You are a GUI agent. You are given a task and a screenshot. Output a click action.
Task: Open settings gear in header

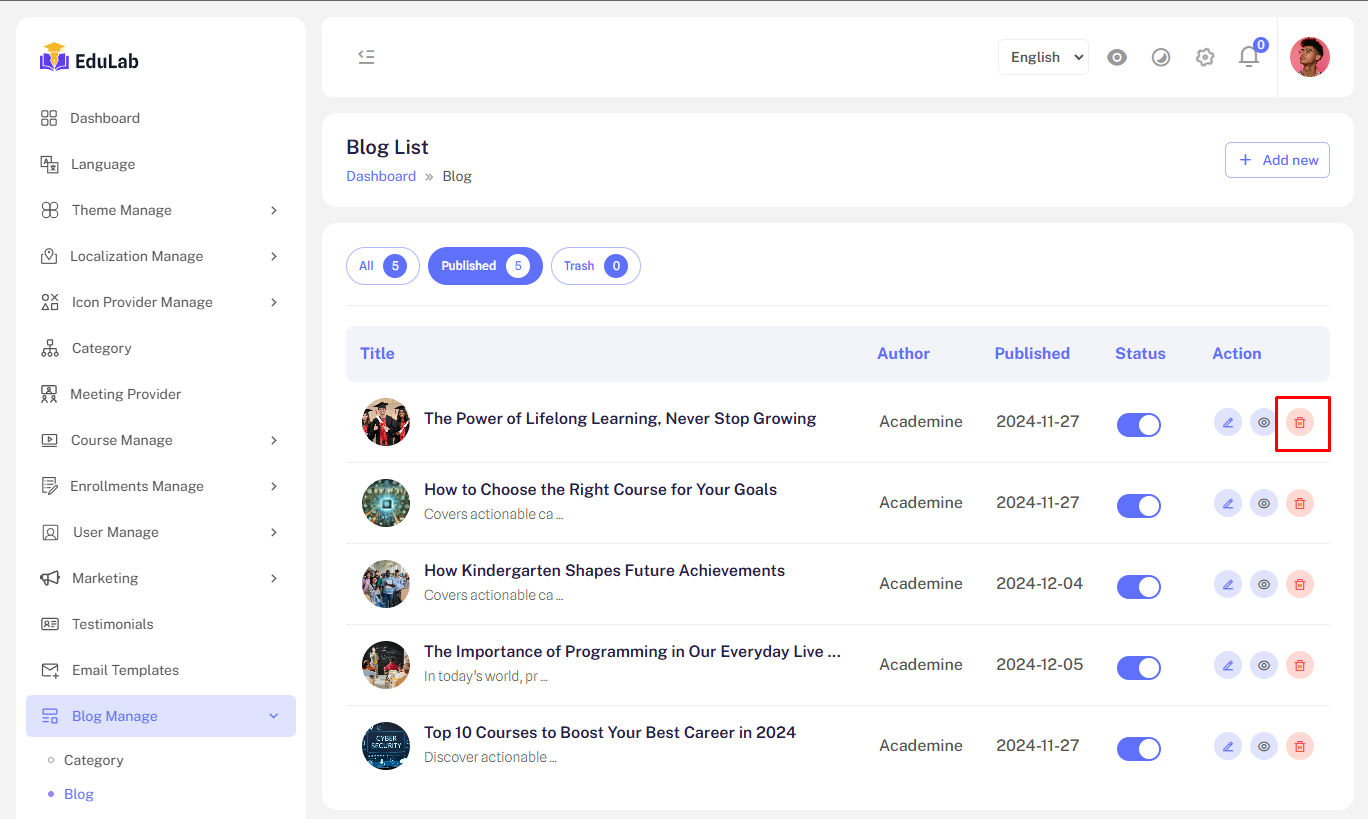[1205, 57]
